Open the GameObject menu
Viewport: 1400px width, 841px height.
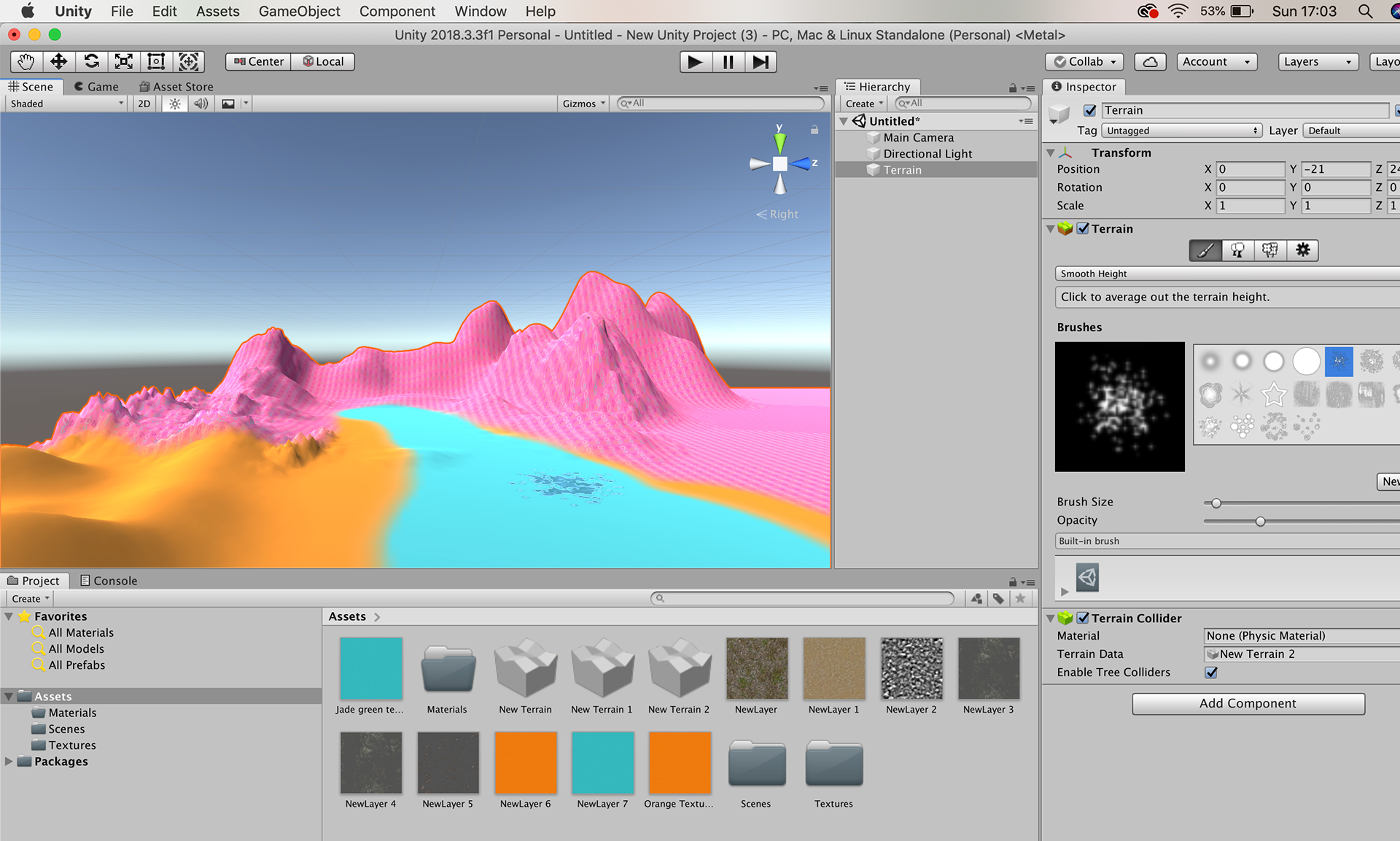pos(299,11)
